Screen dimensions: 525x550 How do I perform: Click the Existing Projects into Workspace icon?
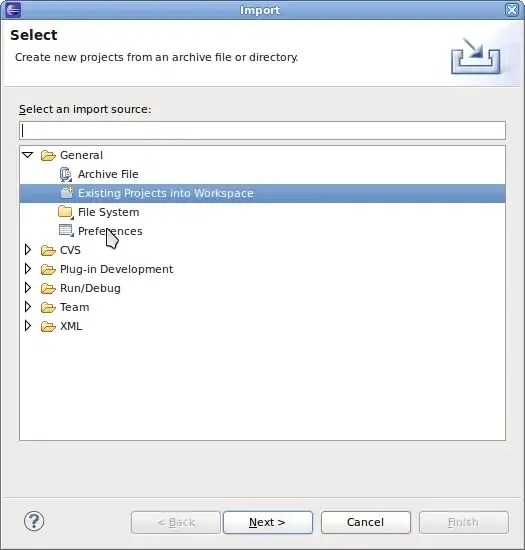pos(66,193)
